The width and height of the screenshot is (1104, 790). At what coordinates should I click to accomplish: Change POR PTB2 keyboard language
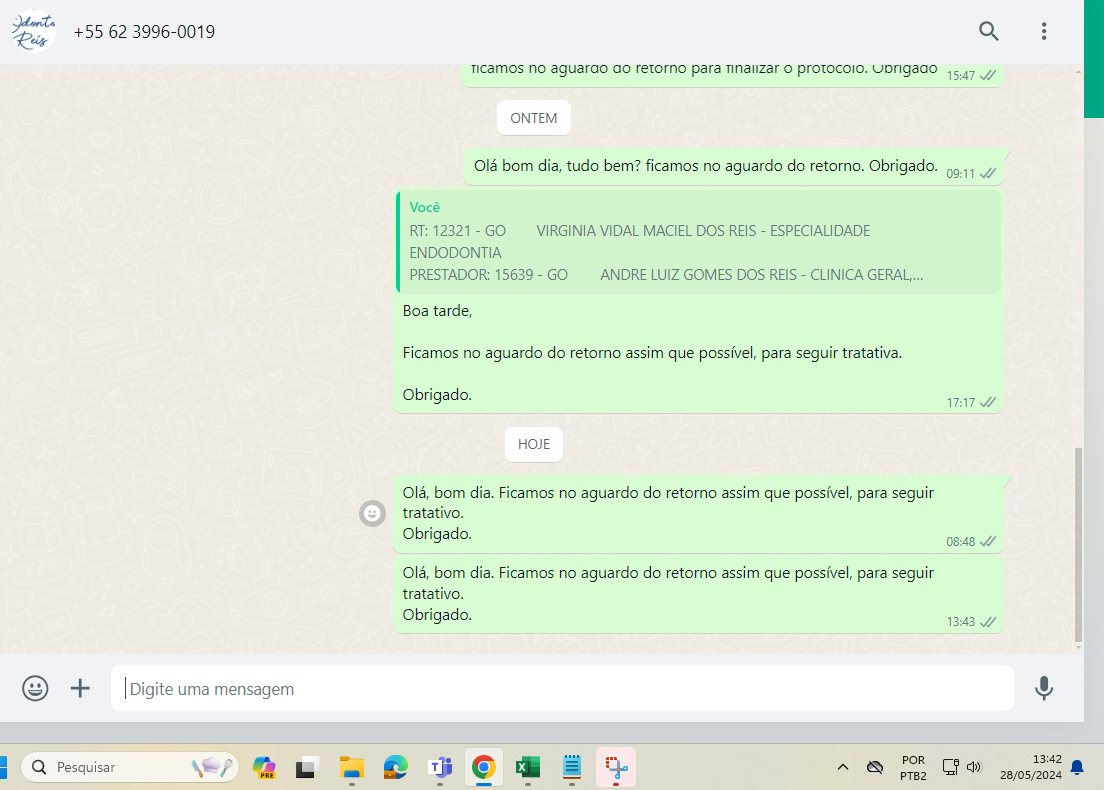(x=913, y=767)
